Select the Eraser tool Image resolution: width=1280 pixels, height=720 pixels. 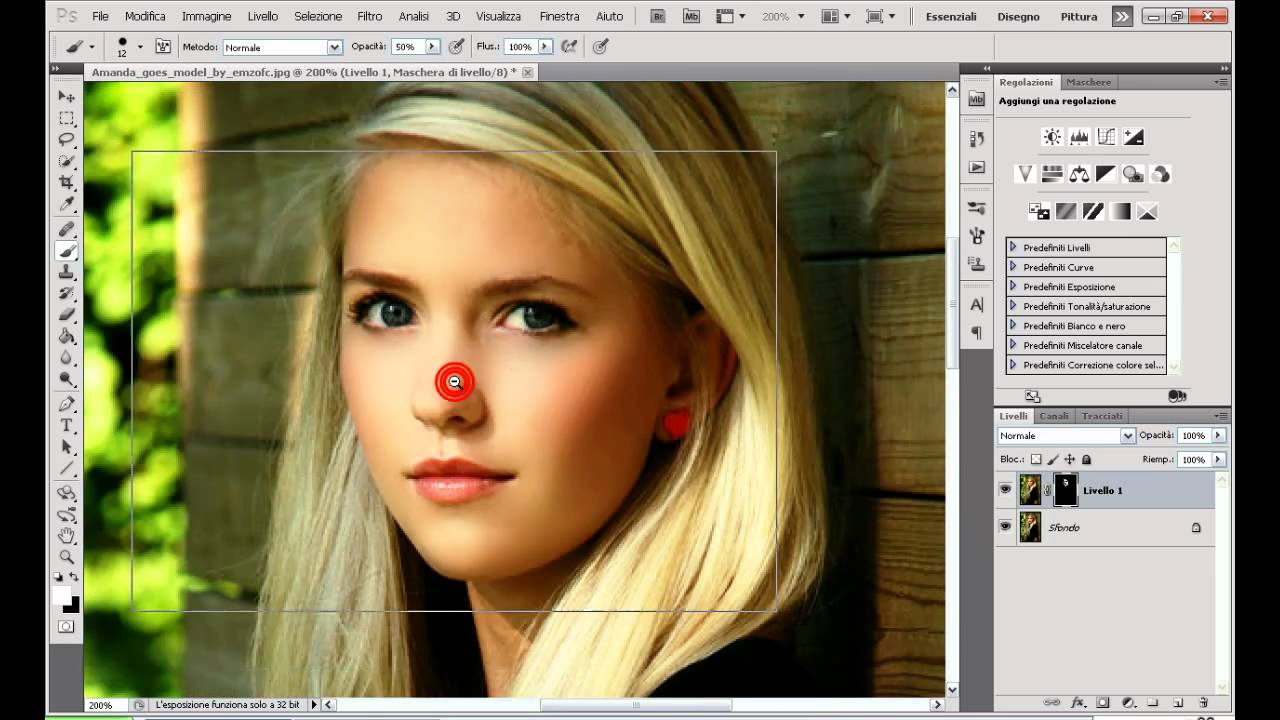(x=66, y=314)
